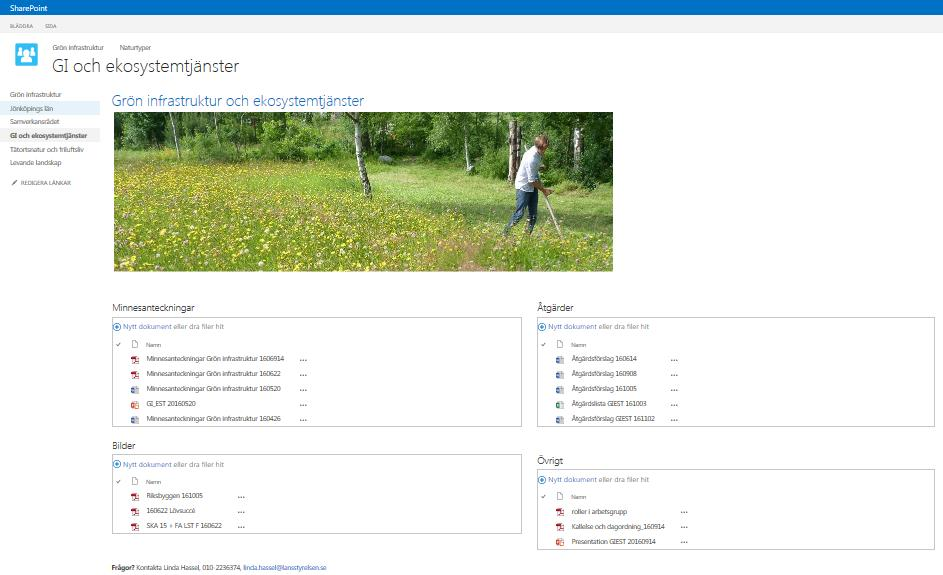Click the Redigera länkar link in the sidebar
The image size is (943, 575).
click(x=46, y=183)
